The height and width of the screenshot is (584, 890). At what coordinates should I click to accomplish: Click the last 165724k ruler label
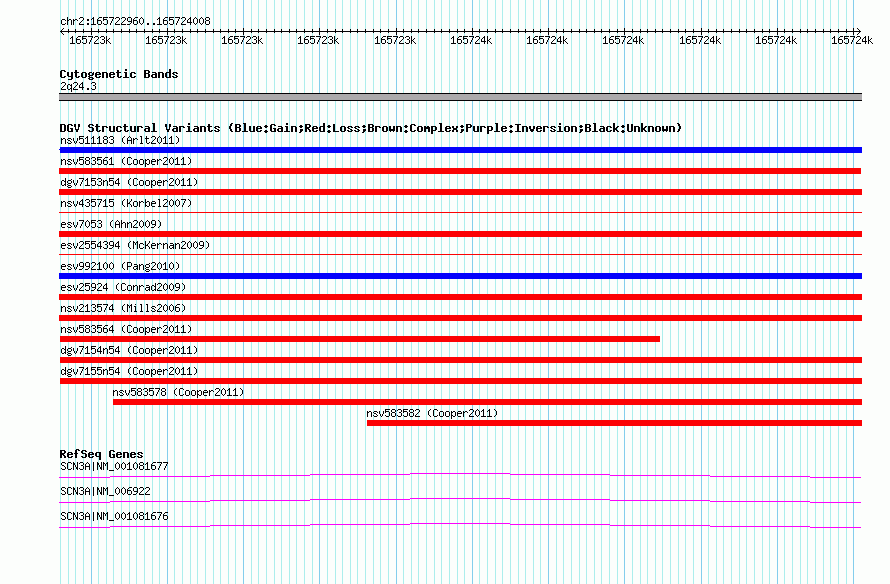coord(851,40)
